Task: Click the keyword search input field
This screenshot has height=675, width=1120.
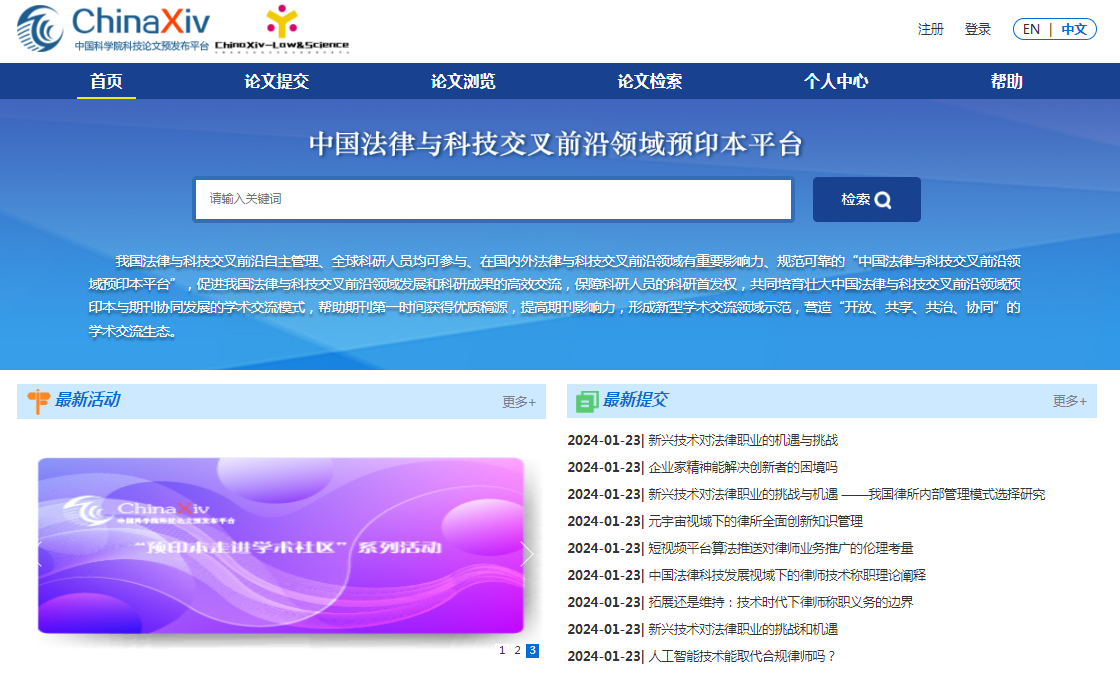Action: [x=493, y=199]
